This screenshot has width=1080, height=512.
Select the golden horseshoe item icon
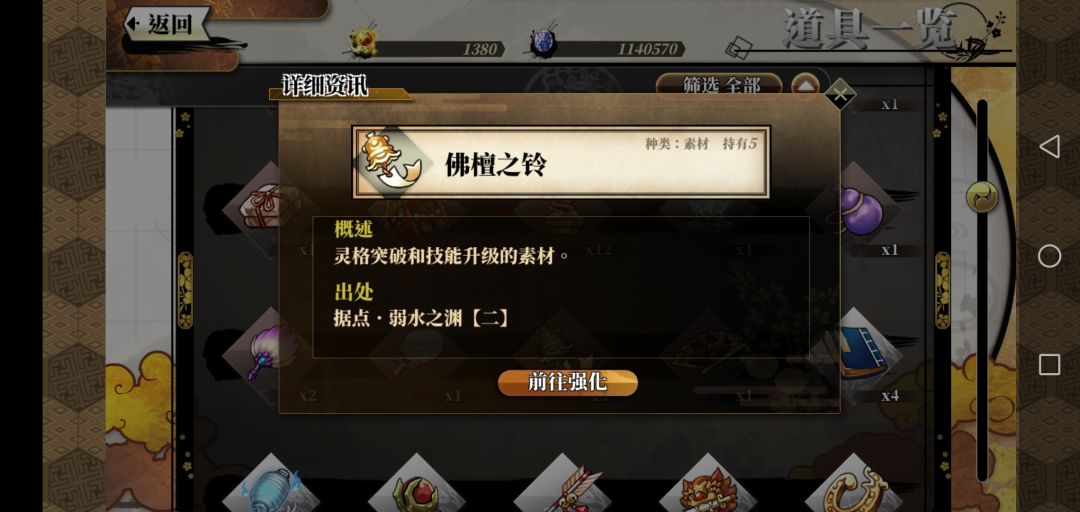(x=854, y=487)
